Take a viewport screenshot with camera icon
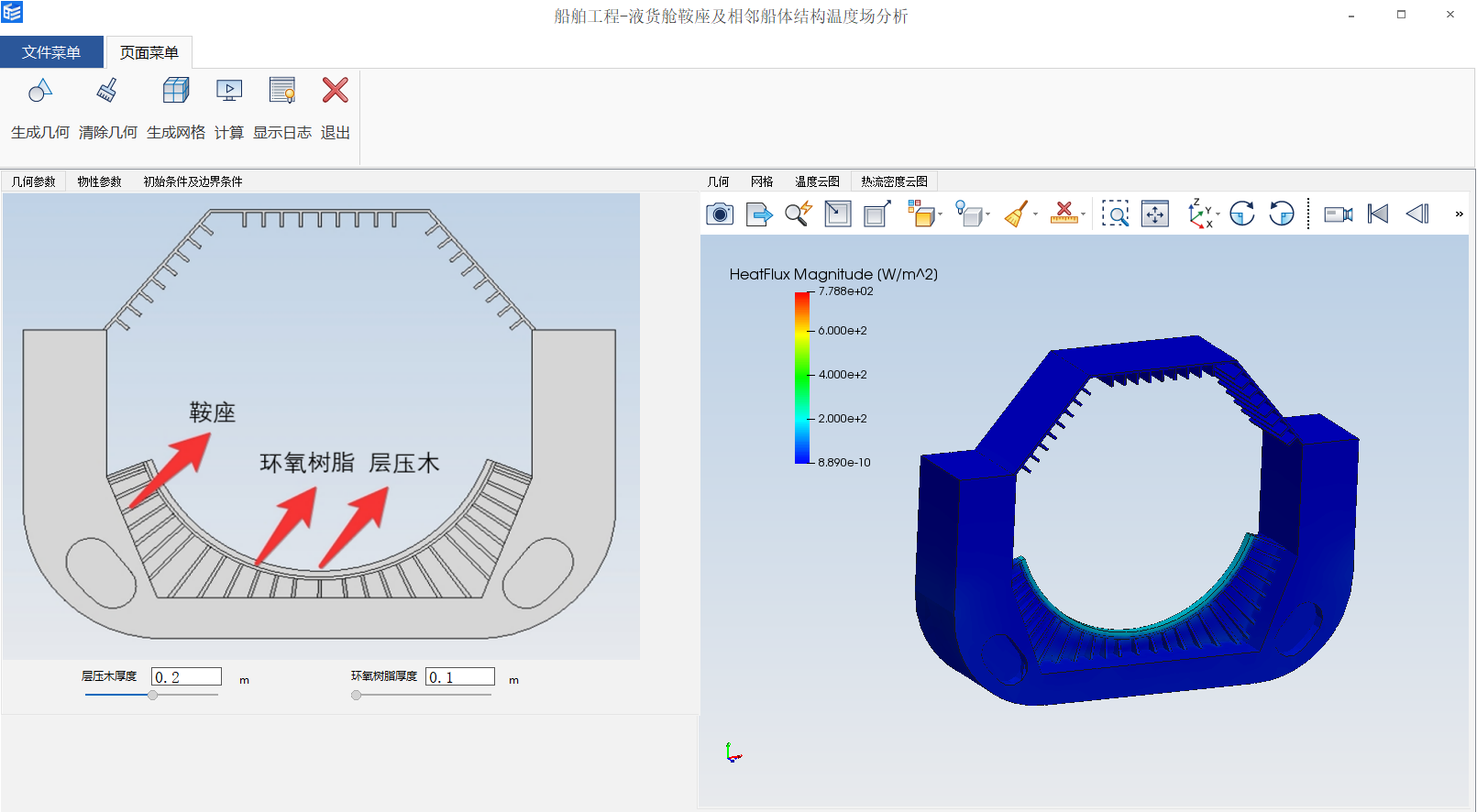Image resolution: width=1477 pixels, height=812 pixels. coord(720,214)
